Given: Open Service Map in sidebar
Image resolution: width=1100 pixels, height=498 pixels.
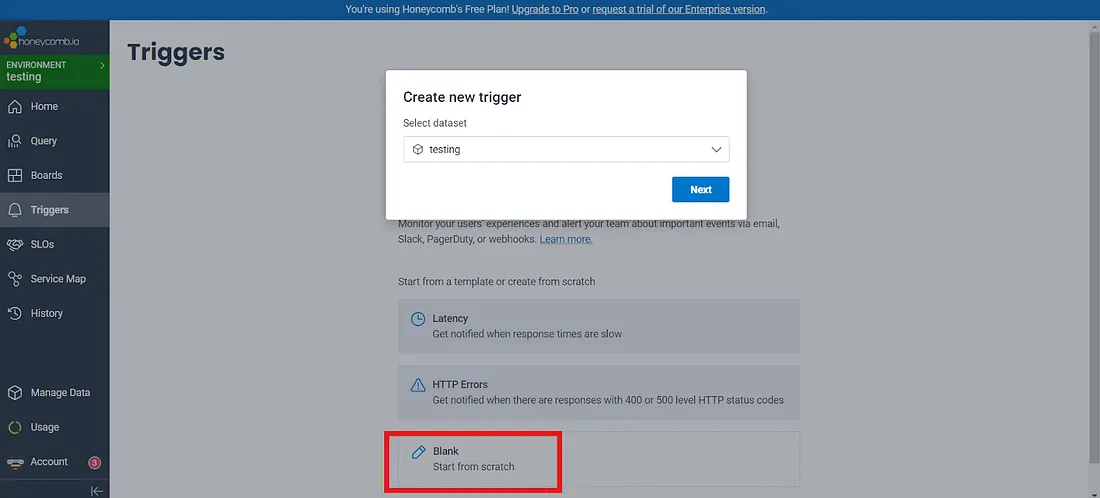Looking at the screenshot, I should tap(57, 279).
